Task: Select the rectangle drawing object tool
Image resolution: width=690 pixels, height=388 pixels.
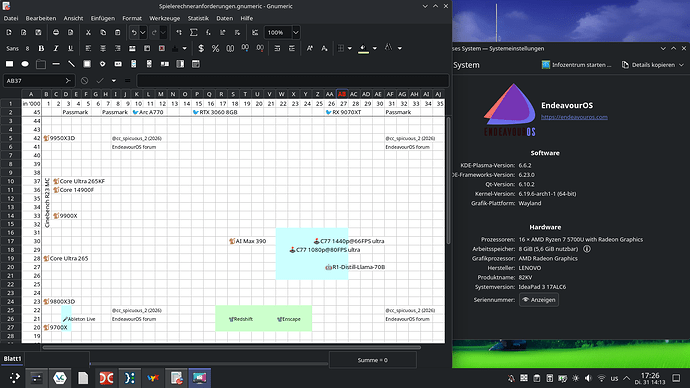Action: point(9,64)
